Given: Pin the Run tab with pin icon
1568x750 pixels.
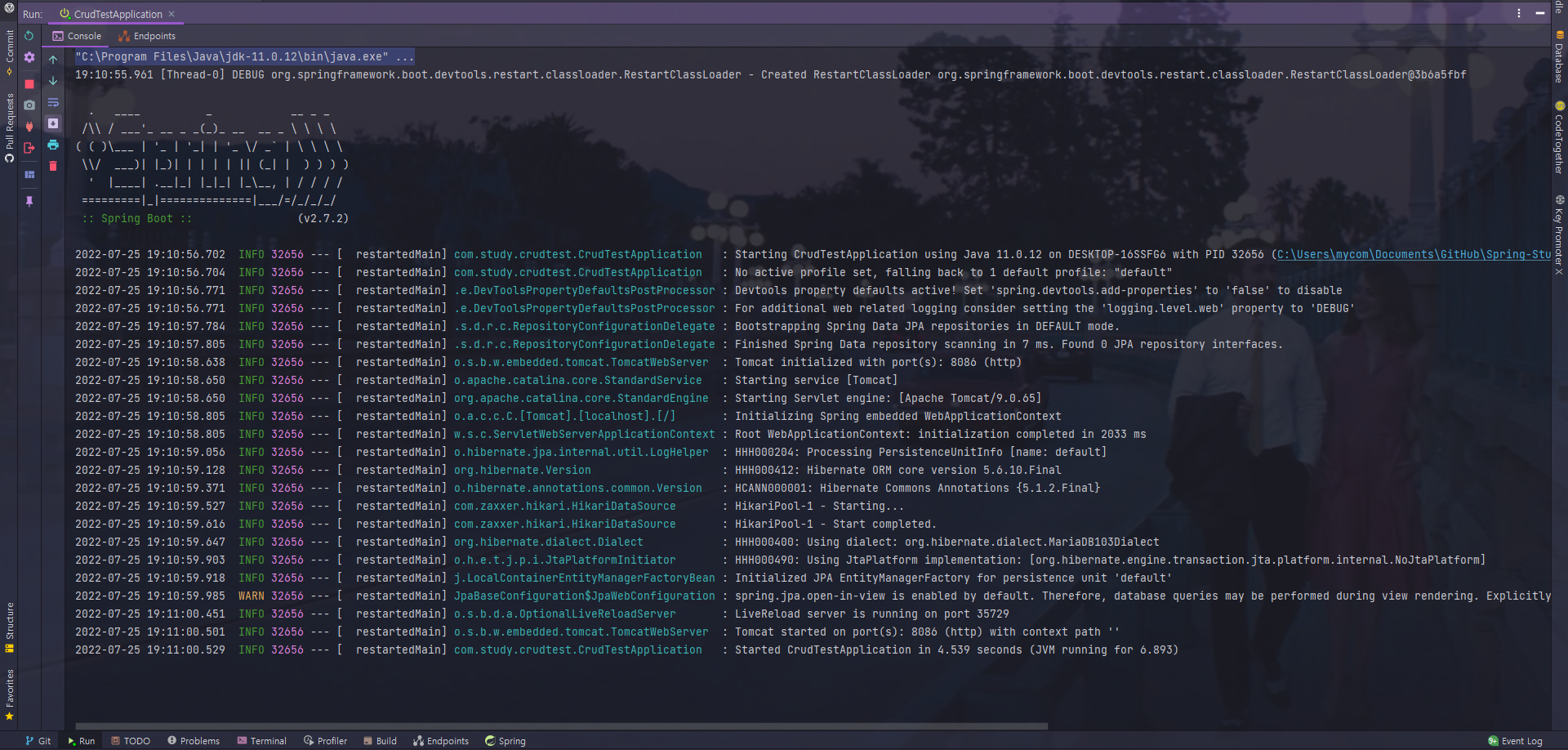Looking at the screenshot, I should pyautogui.click(x=29, y=201).
